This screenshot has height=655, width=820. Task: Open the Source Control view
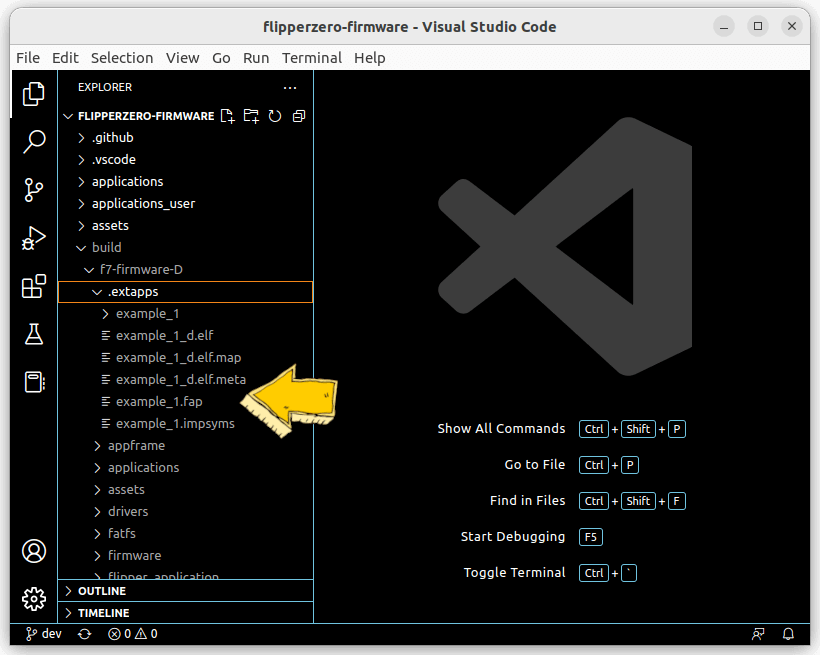[33, 190]
